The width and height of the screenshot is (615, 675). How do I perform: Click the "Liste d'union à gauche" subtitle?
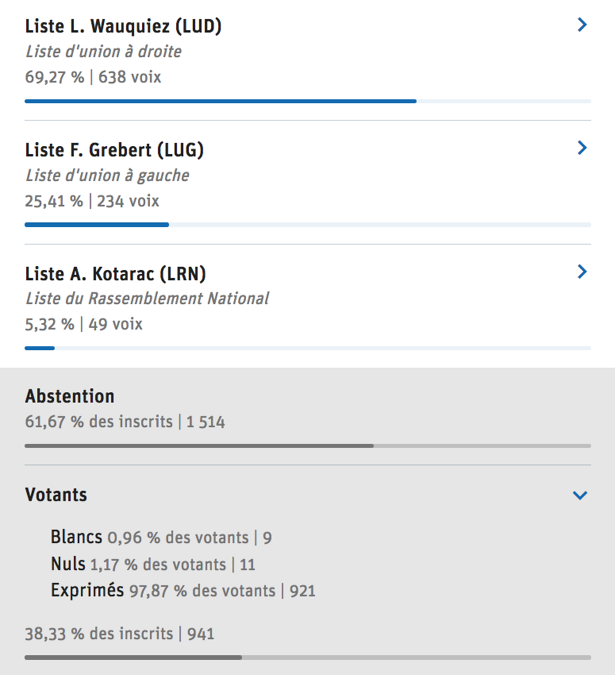[107, 175]
